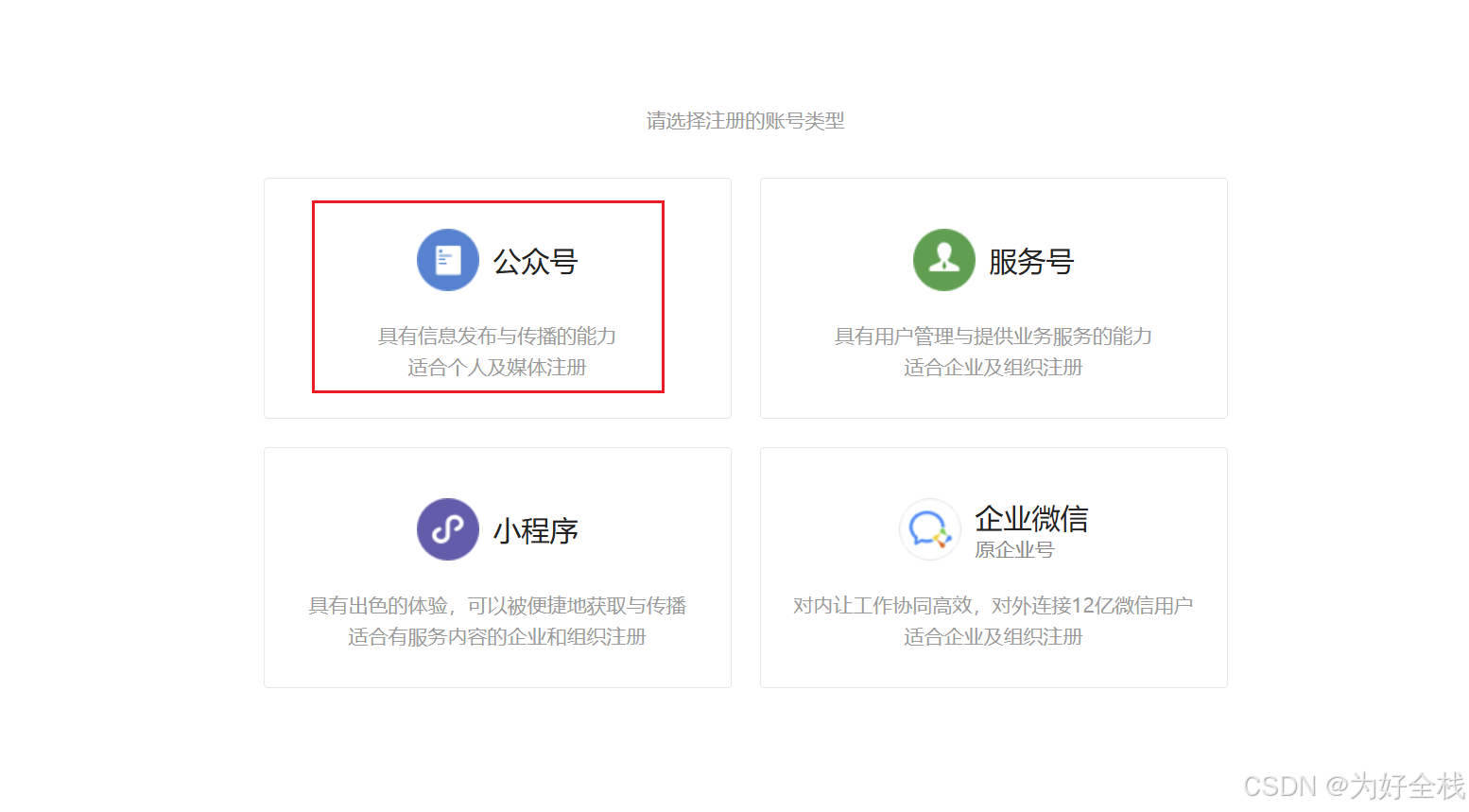Select the 服务号 title text
This screenshot has width=1469, height=812.
click(1031, 262)
